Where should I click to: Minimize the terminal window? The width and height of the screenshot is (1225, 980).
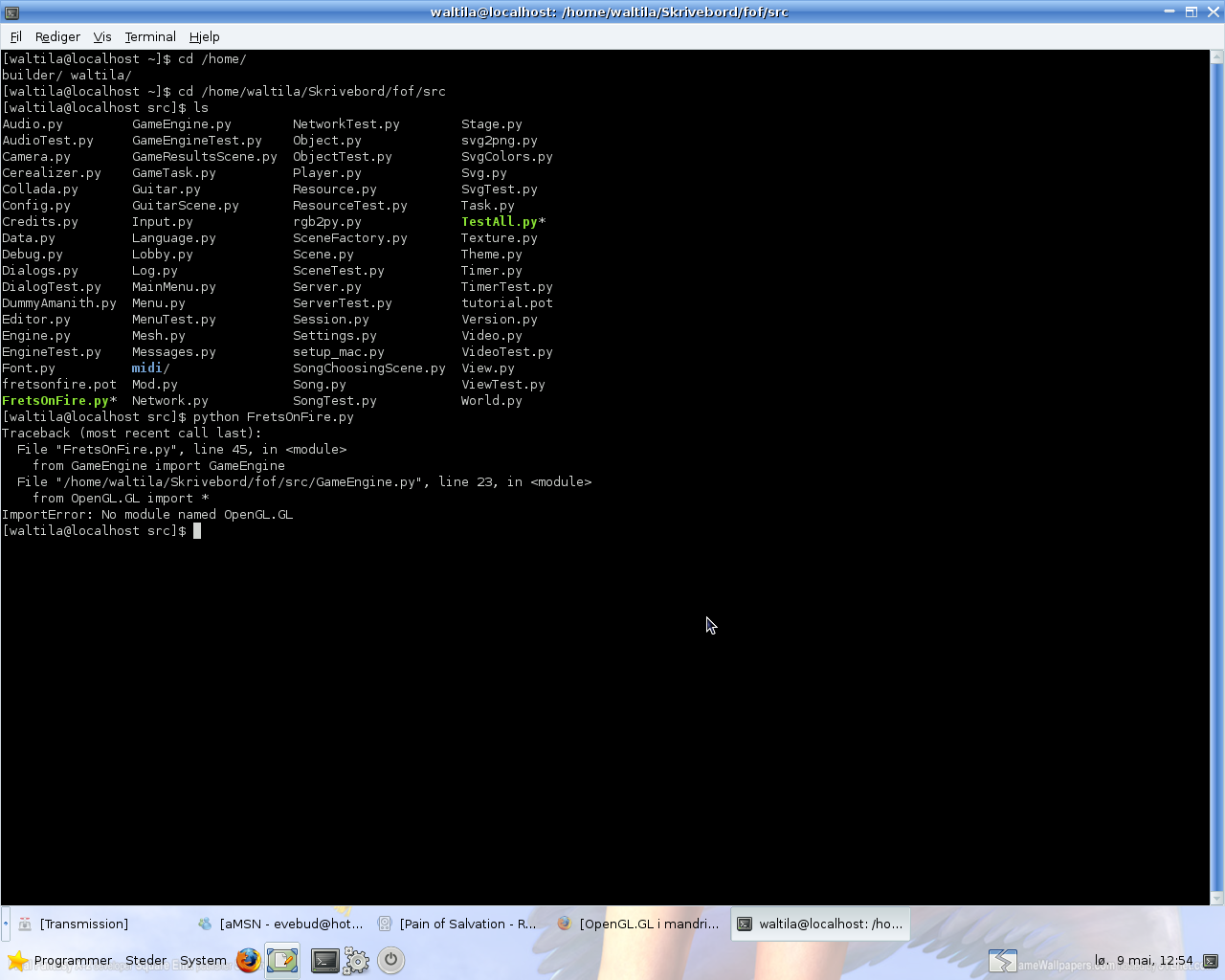[1169, 11]
